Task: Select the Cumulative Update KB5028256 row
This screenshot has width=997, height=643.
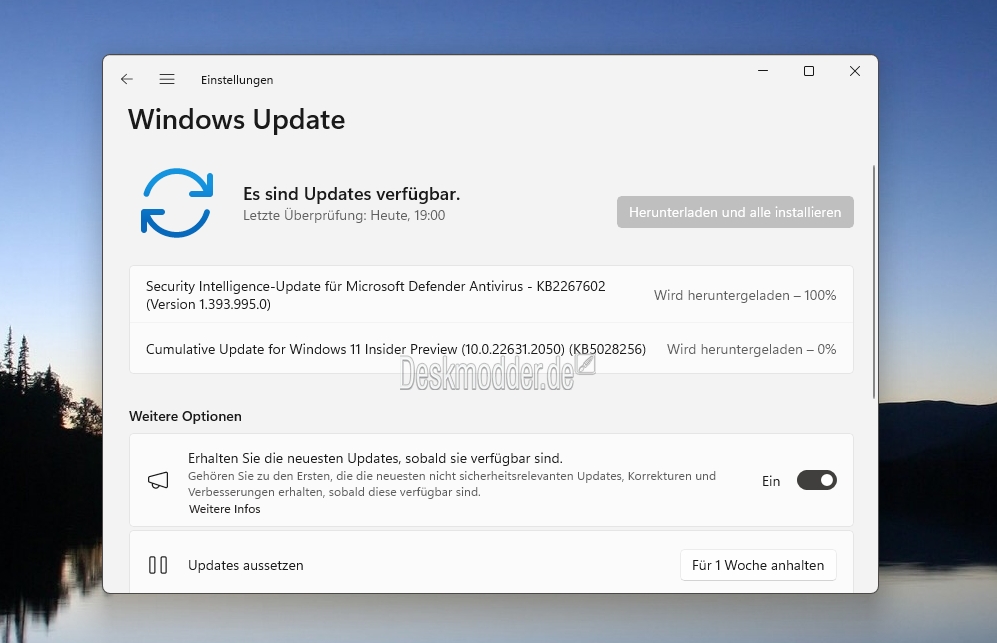Action: point(491,349)
